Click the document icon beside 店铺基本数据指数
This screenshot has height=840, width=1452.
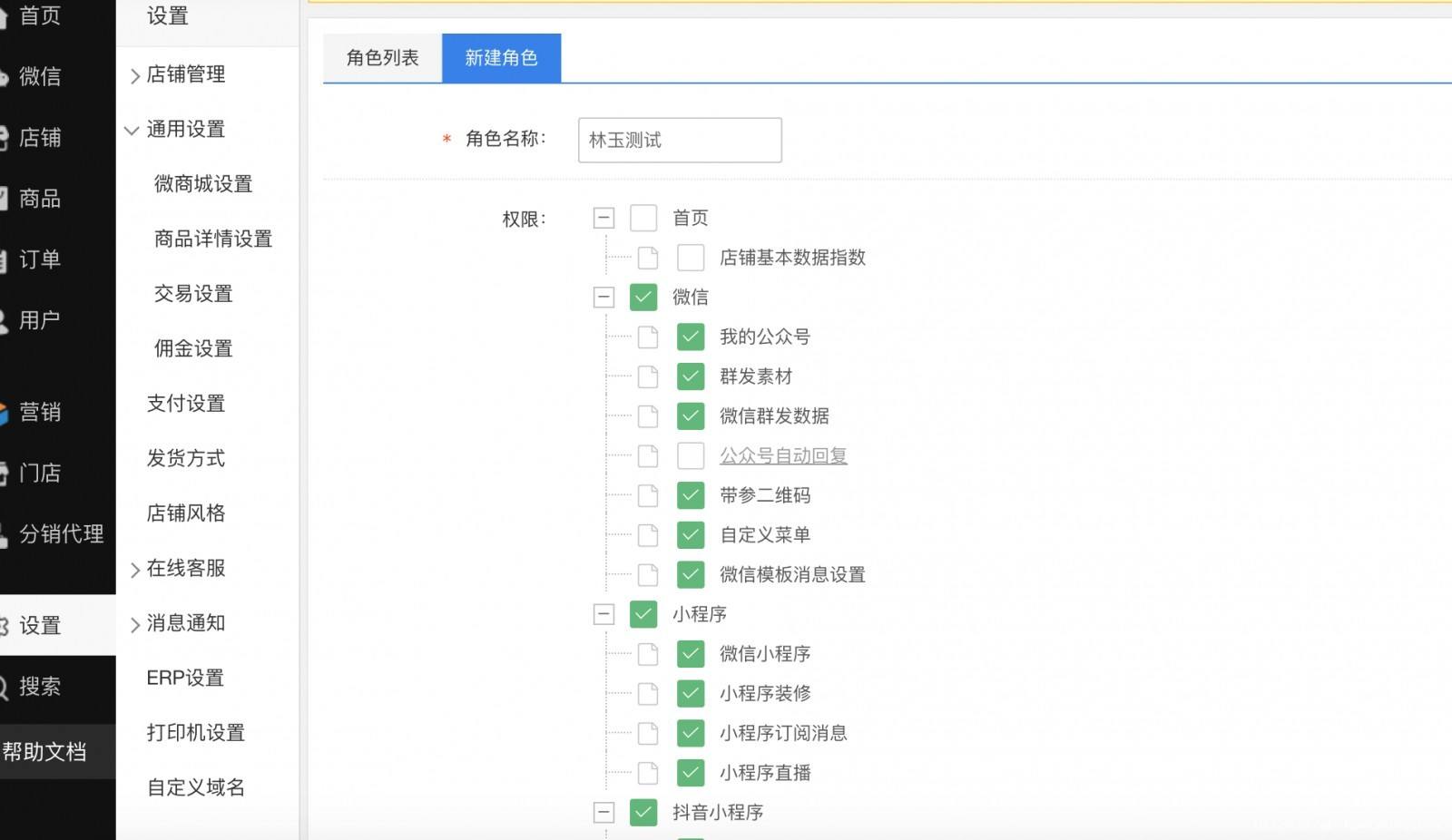click(x=648, y=258)
